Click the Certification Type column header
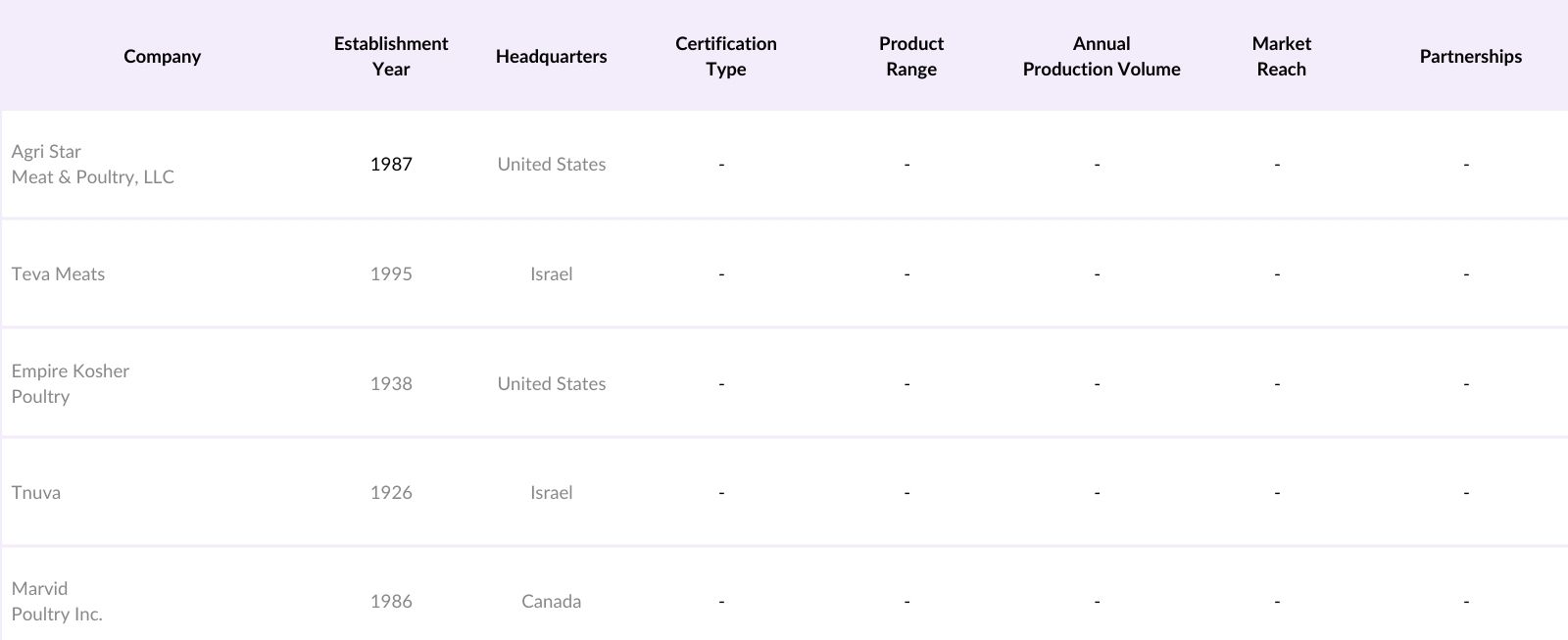 (725, 56)
